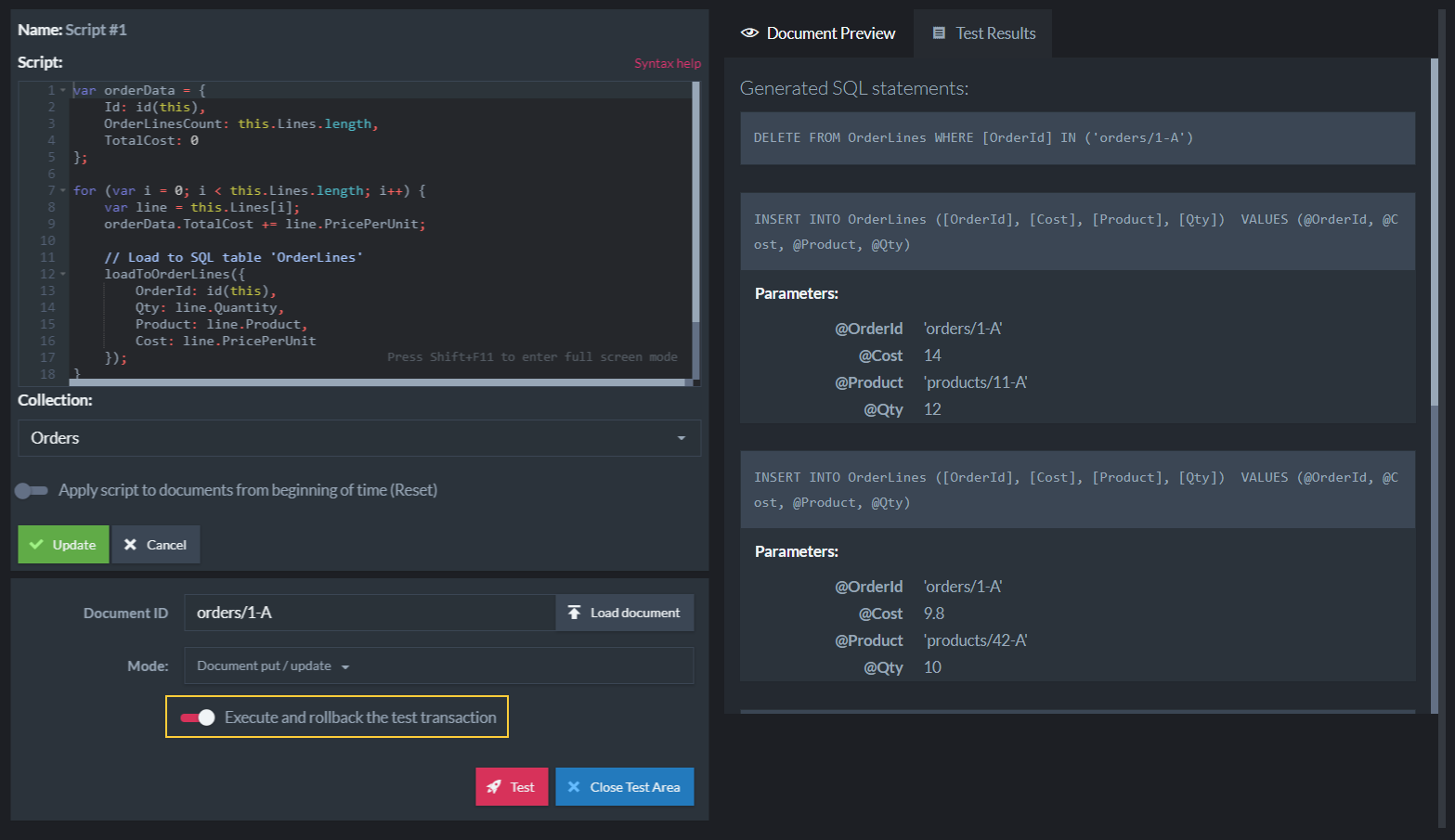Collapse the for loop fold at line 7

click(63, 191)
